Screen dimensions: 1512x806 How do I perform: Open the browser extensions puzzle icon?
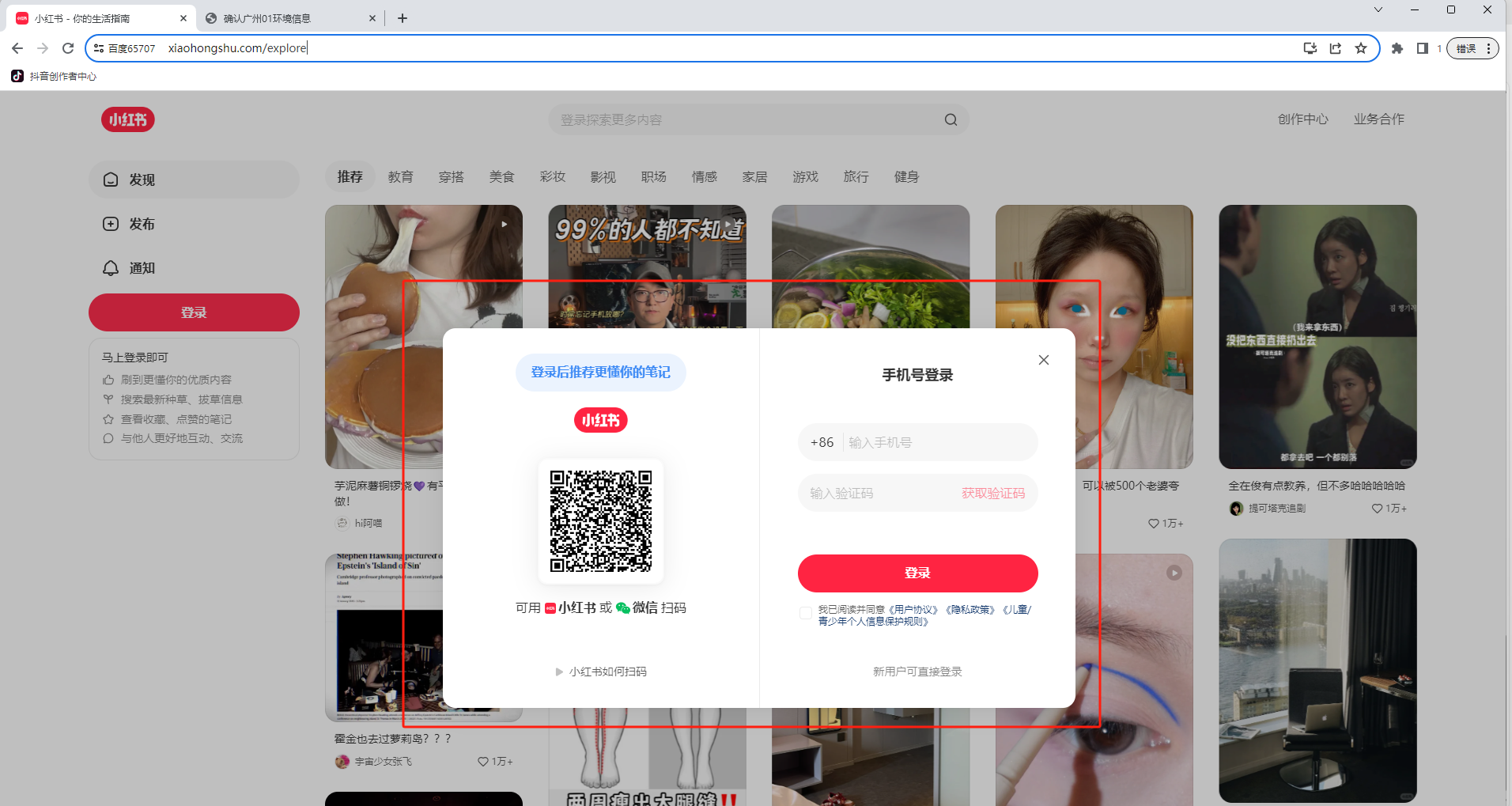[1397, 48]
